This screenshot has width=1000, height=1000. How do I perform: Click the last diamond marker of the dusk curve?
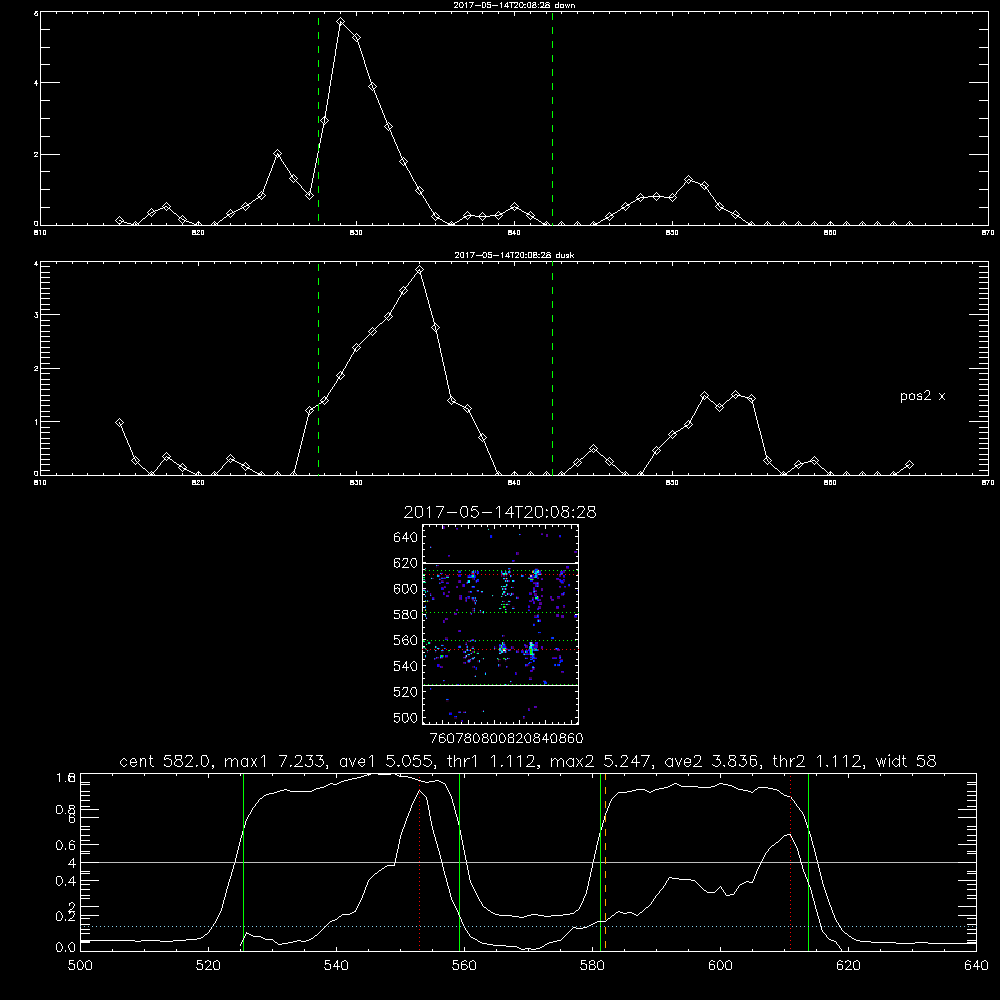click(x=909, y=464)
